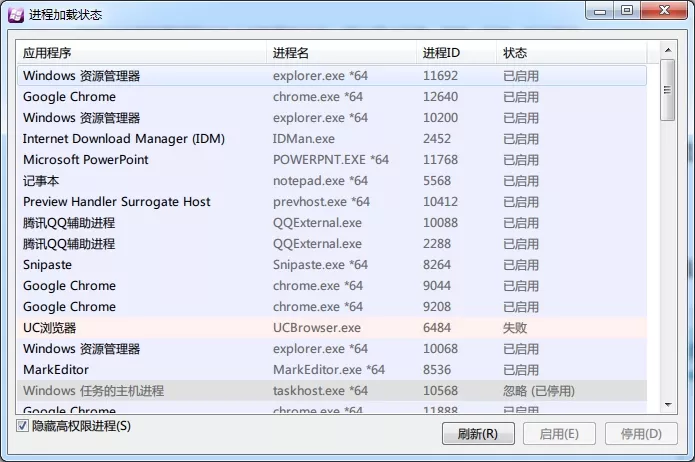
Task: Click the Snipaste.exe *64 process name
Action: 320,265
